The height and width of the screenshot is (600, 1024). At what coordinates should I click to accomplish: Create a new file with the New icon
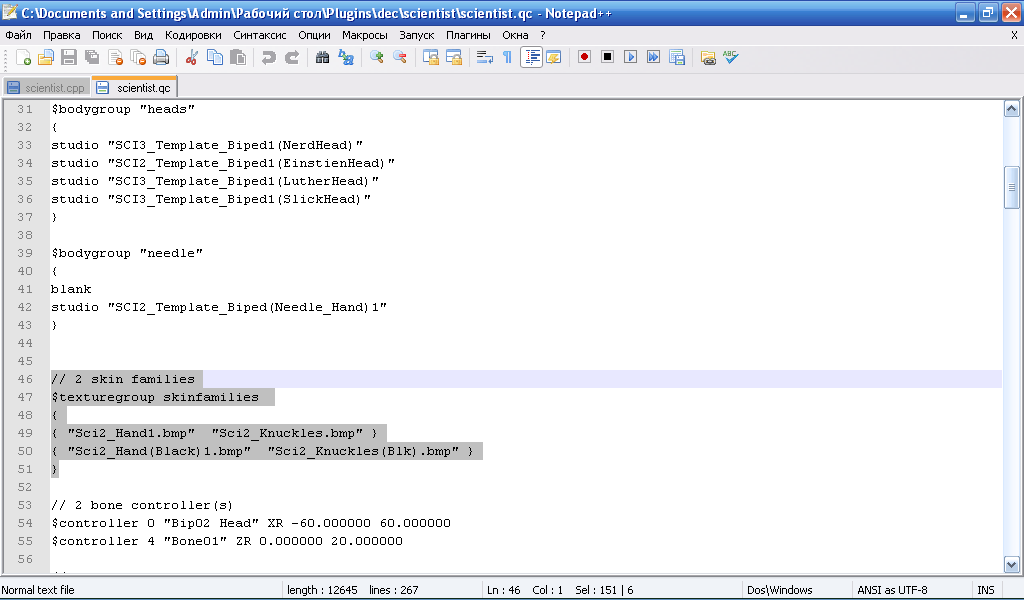[23, 57]
